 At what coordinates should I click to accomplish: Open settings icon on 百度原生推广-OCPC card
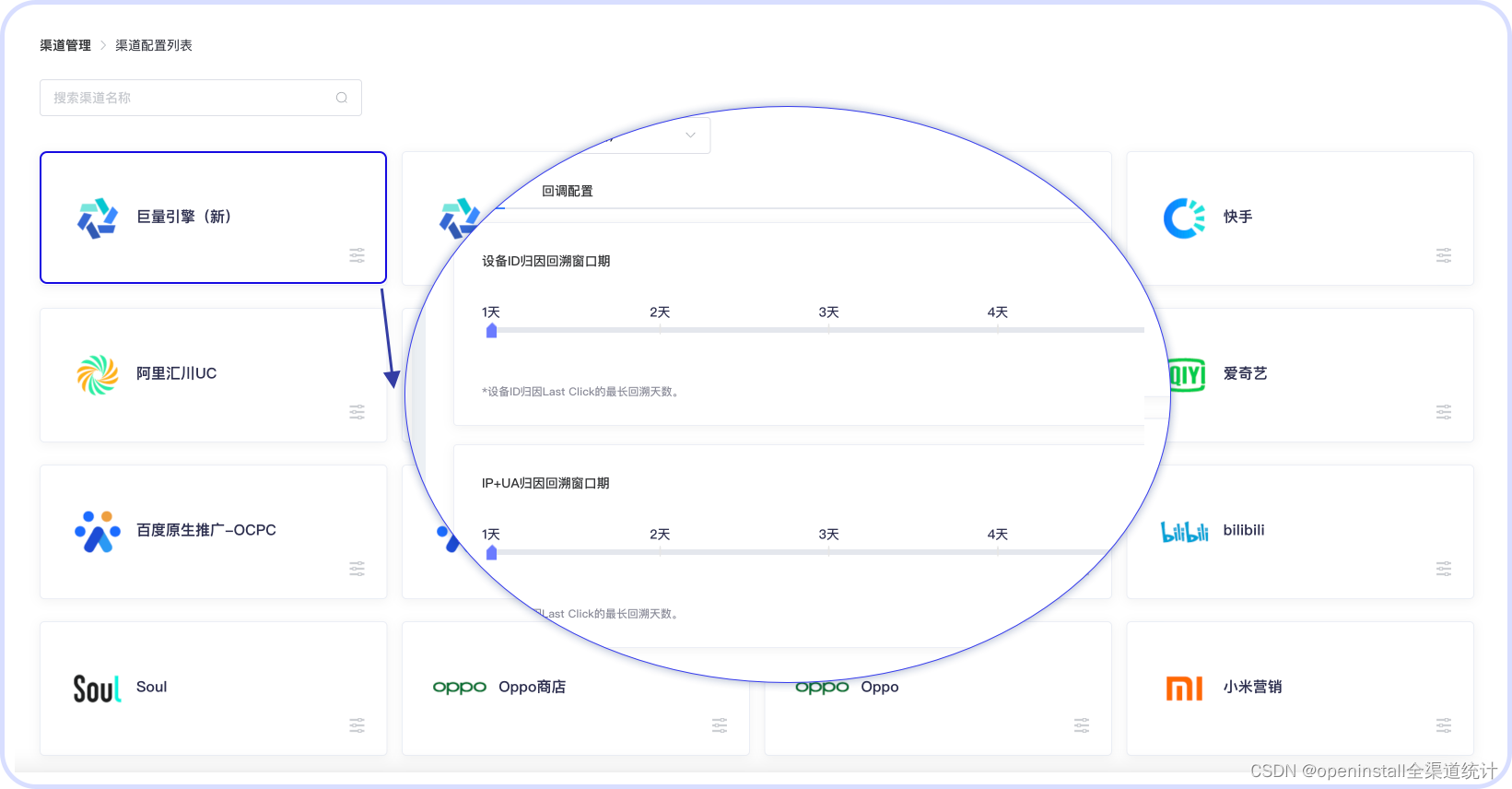(357, 569)
